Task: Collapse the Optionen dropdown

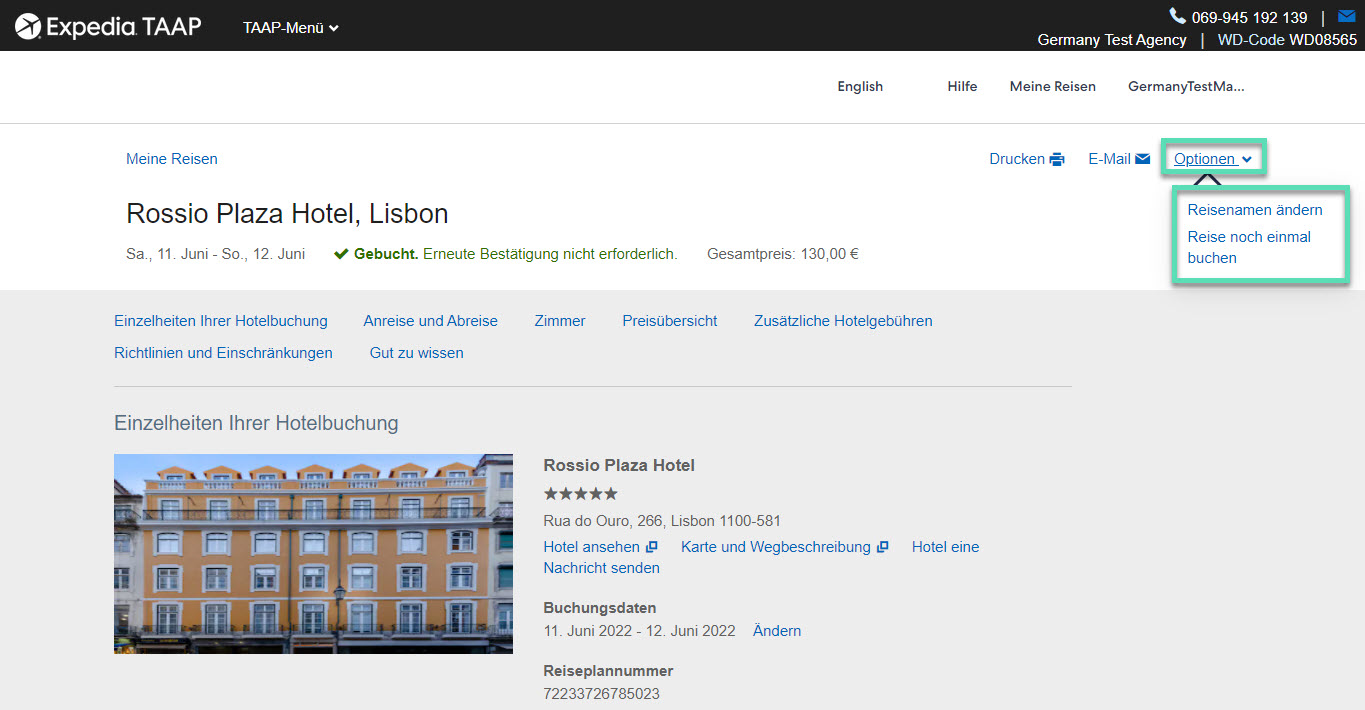Action: [x=1213, y=159]
